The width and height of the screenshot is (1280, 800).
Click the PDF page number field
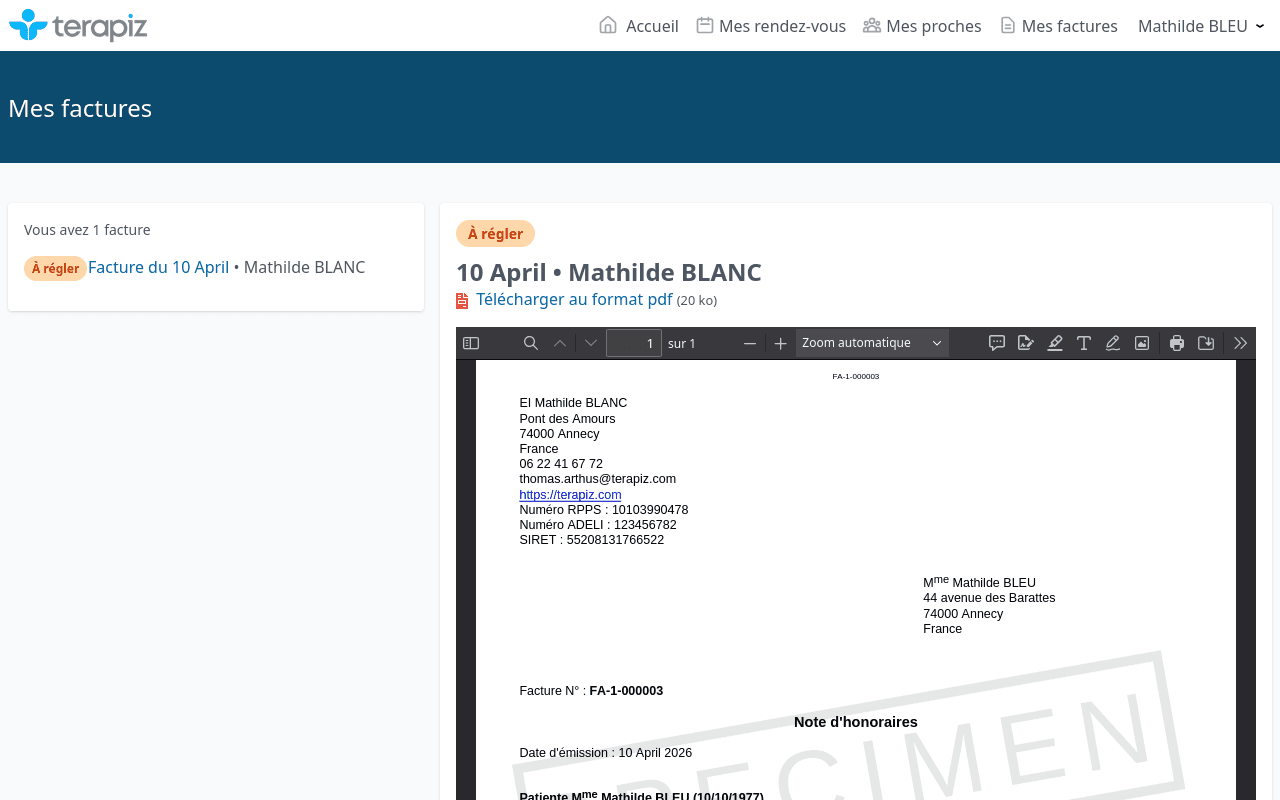[634, 343]
